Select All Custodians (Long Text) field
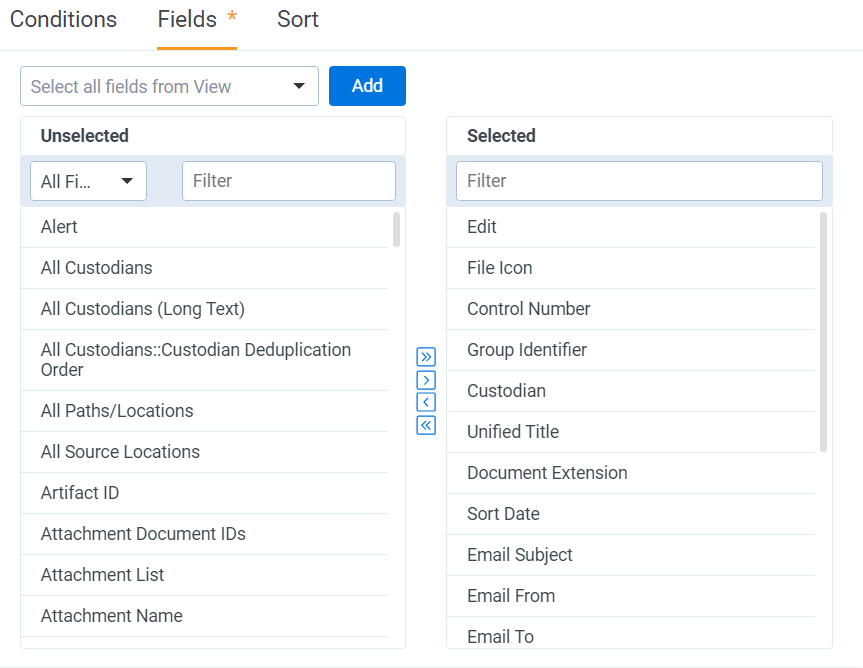 click(204, 309)
